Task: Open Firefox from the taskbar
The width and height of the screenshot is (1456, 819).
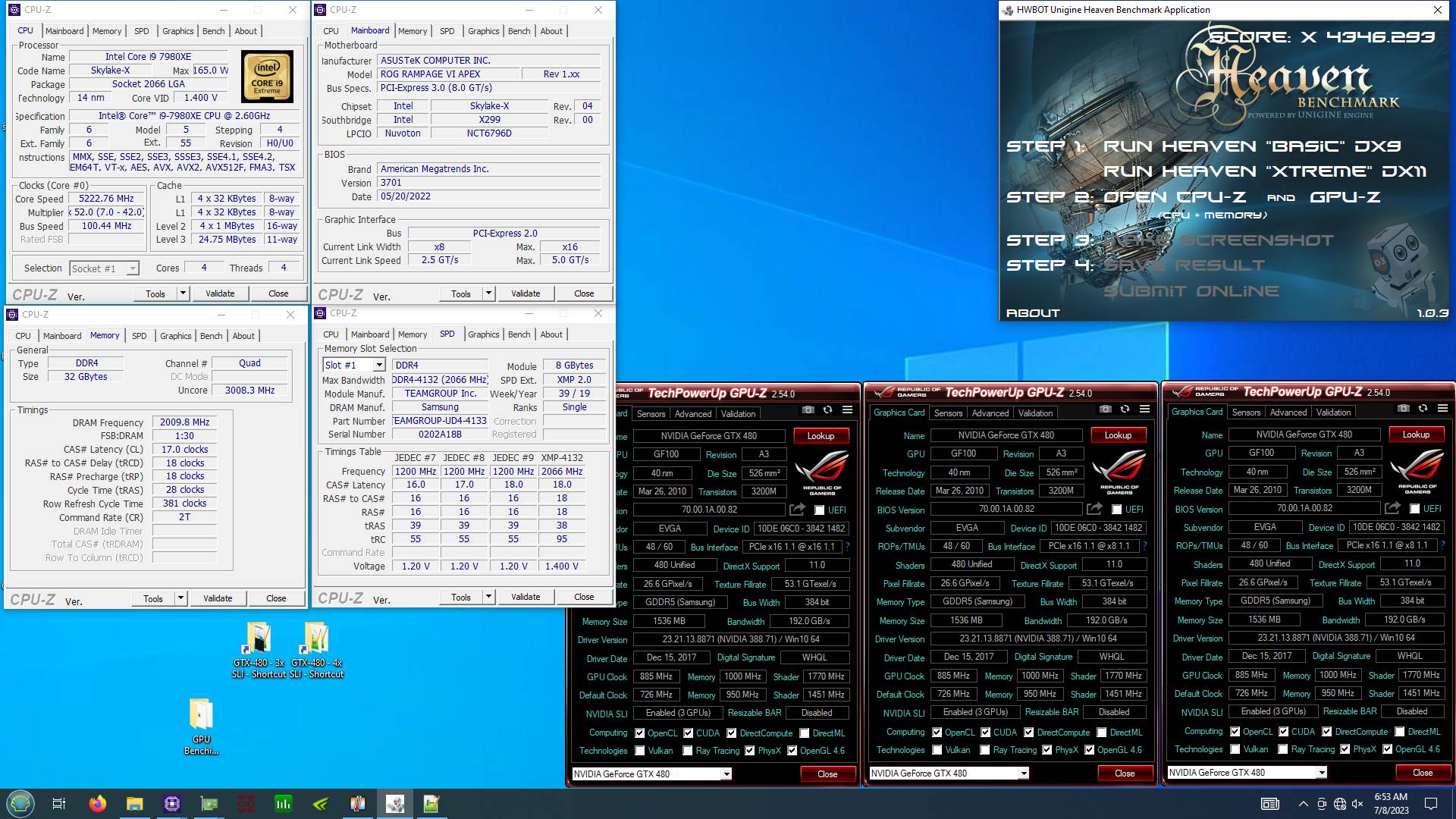Action: [98, 804]
